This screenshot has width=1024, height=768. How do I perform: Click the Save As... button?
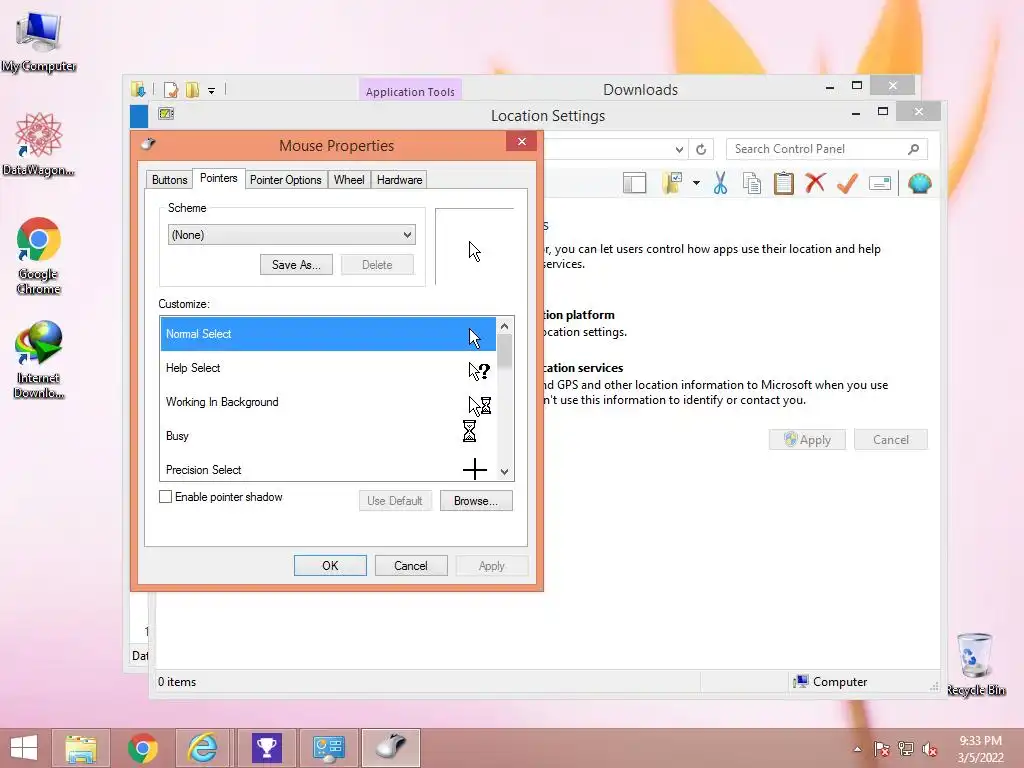[x=296, y=264]
